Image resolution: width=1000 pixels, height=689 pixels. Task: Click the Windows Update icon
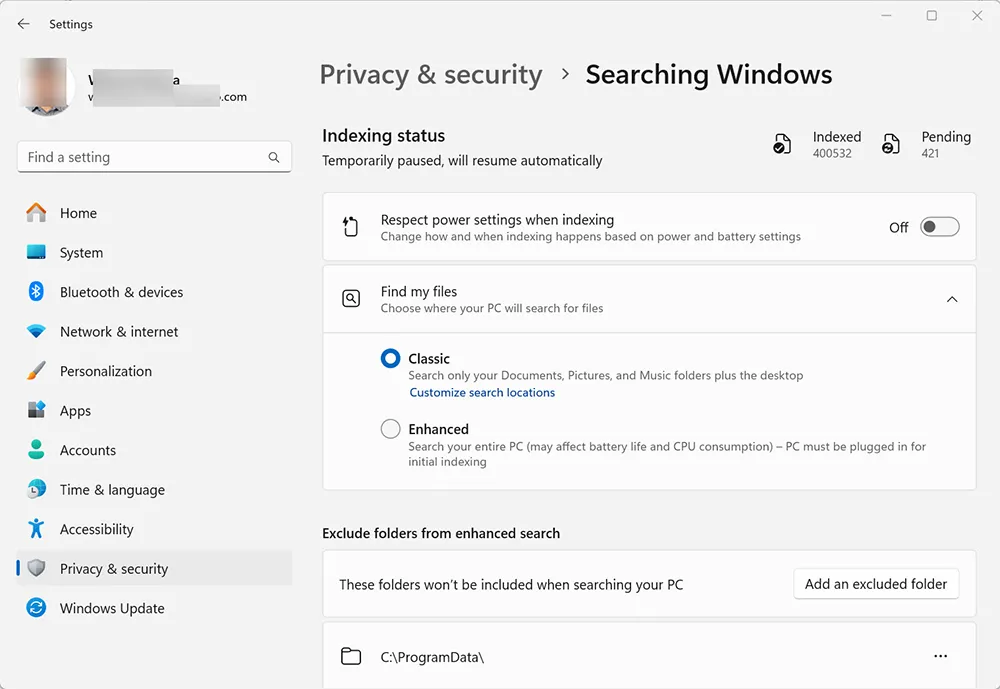(38, 608)
